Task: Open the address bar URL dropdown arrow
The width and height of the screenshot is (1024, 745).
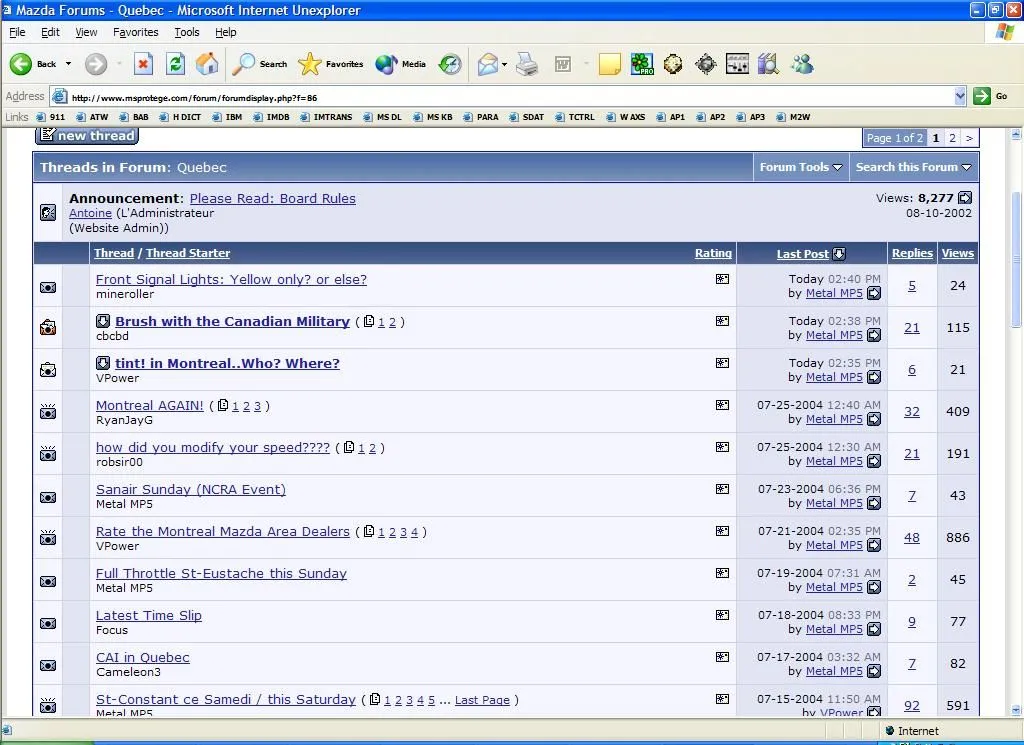Action: click(x=960, y=96)
